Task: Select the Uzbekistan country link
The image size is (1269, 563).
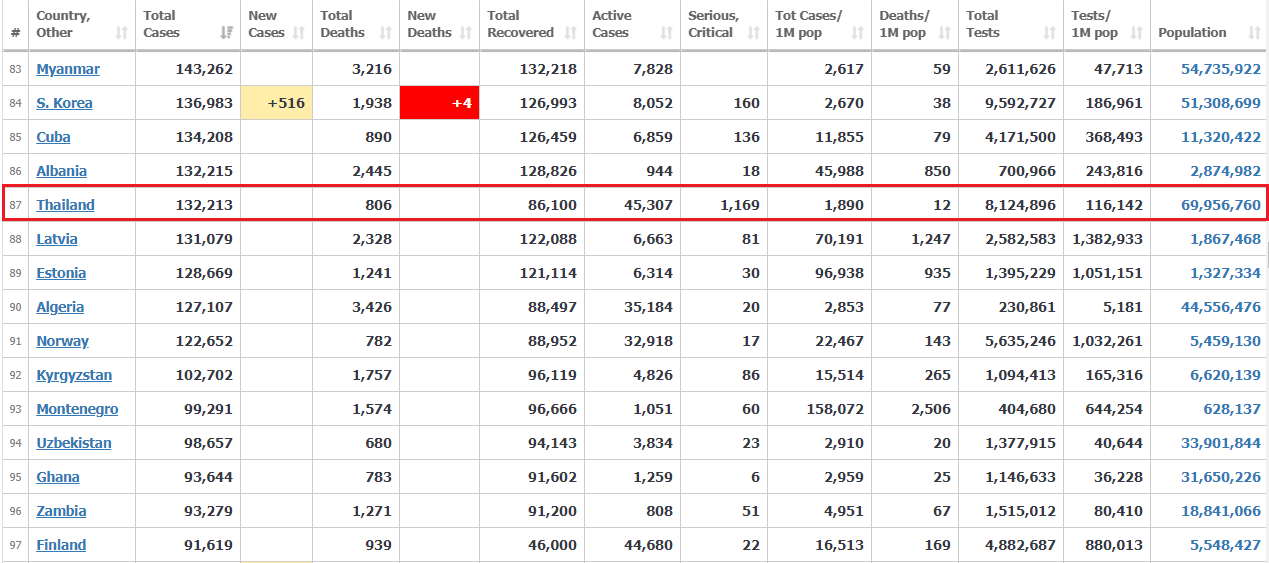Action: (x=74, y=443)
